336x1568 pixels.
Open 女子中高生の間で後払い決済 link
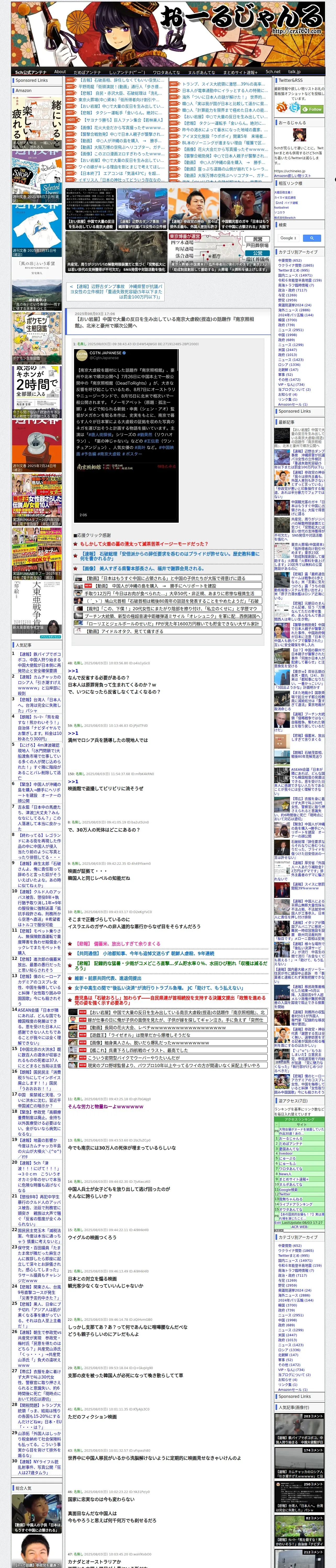(x=159, y=988)
